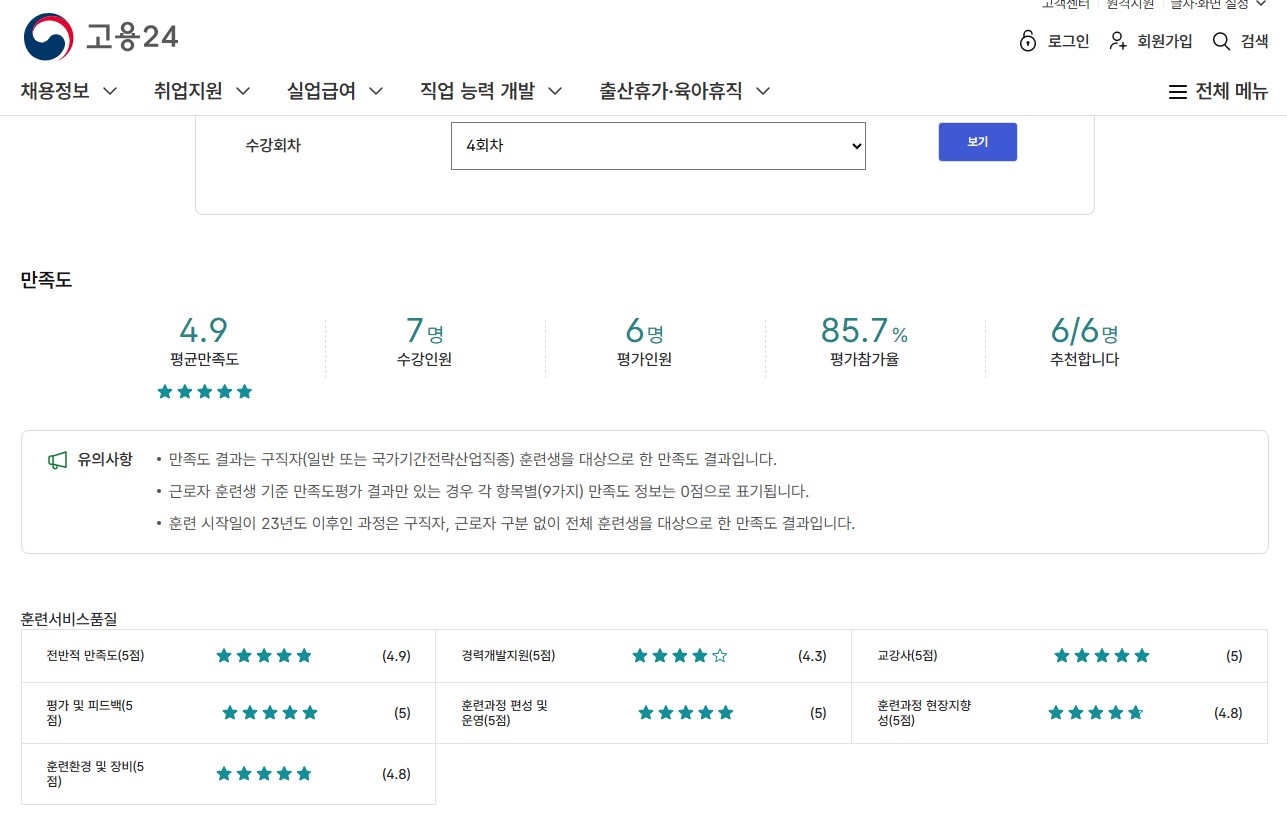
Task: Click the (4.8) score for 훈련과정 현장지향성
Action: (x=1228, y=714)
